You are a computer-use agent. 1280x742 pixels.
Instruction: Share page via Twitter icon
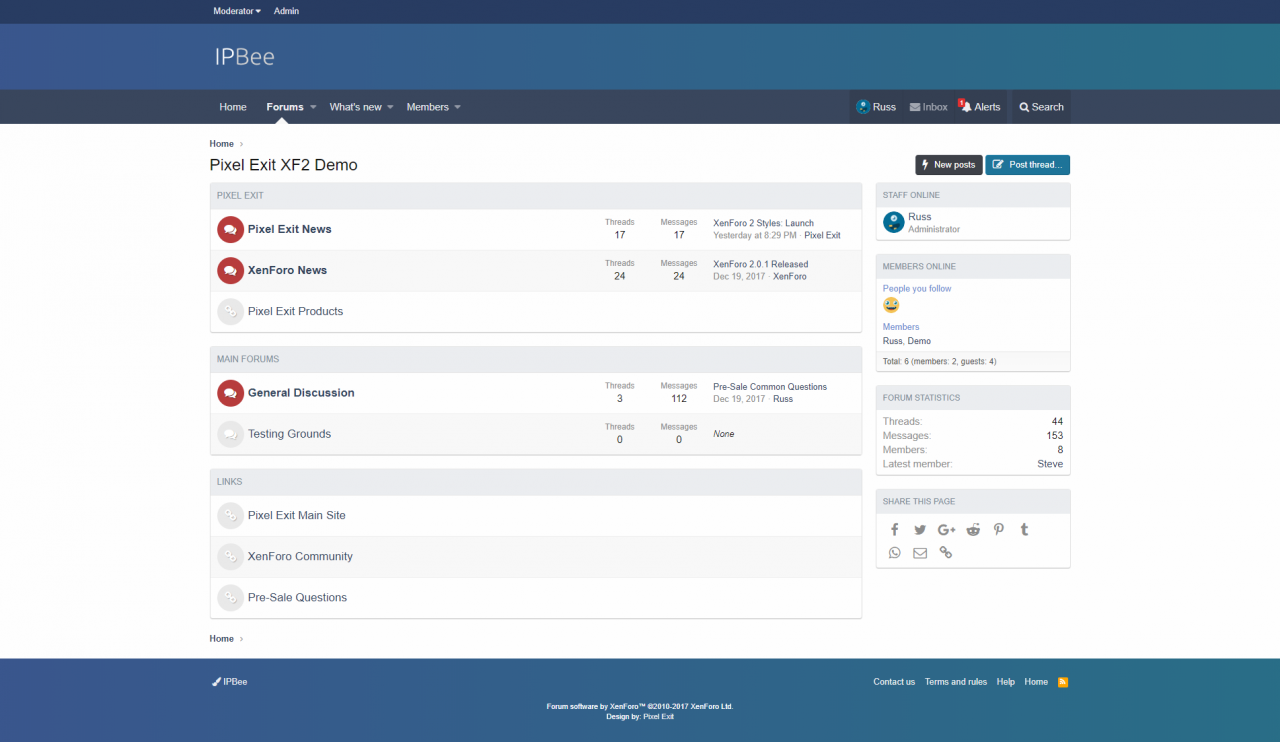click(x=920, y=530)
